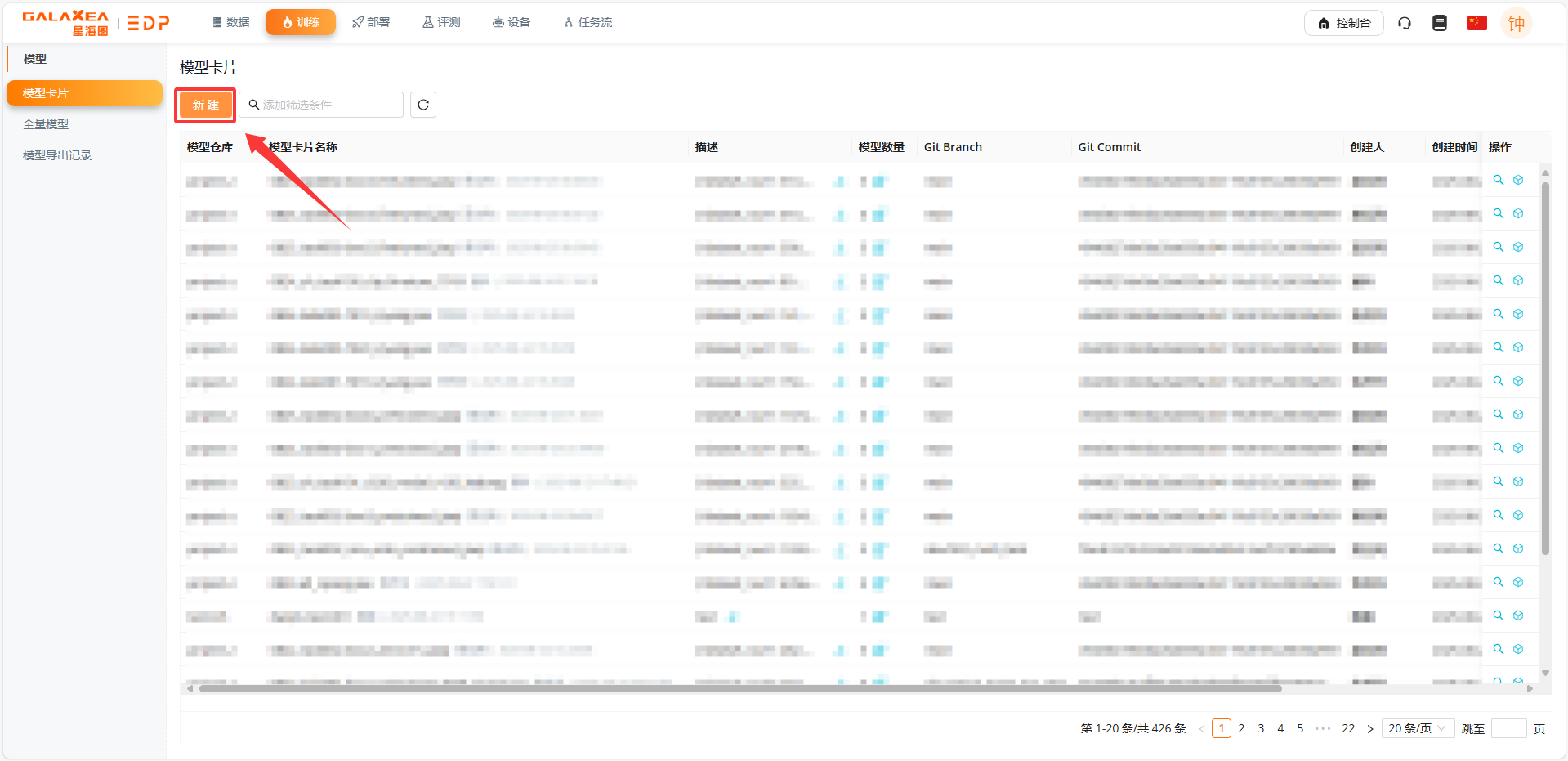The image size is (1568, 761).
Task: Click the magnifier view icon in first row
Action: [x=1499, y=180]
